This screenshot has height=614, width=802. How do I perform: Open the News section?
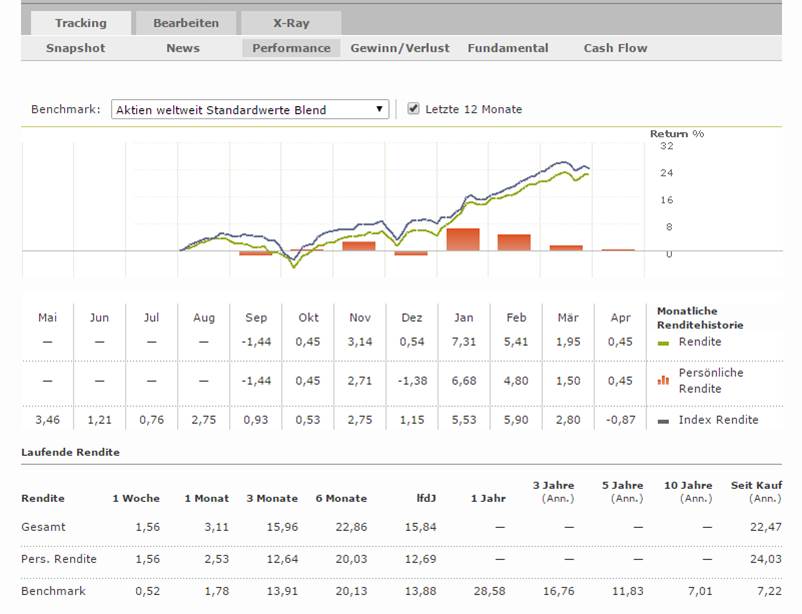click(x=183, y=48)
